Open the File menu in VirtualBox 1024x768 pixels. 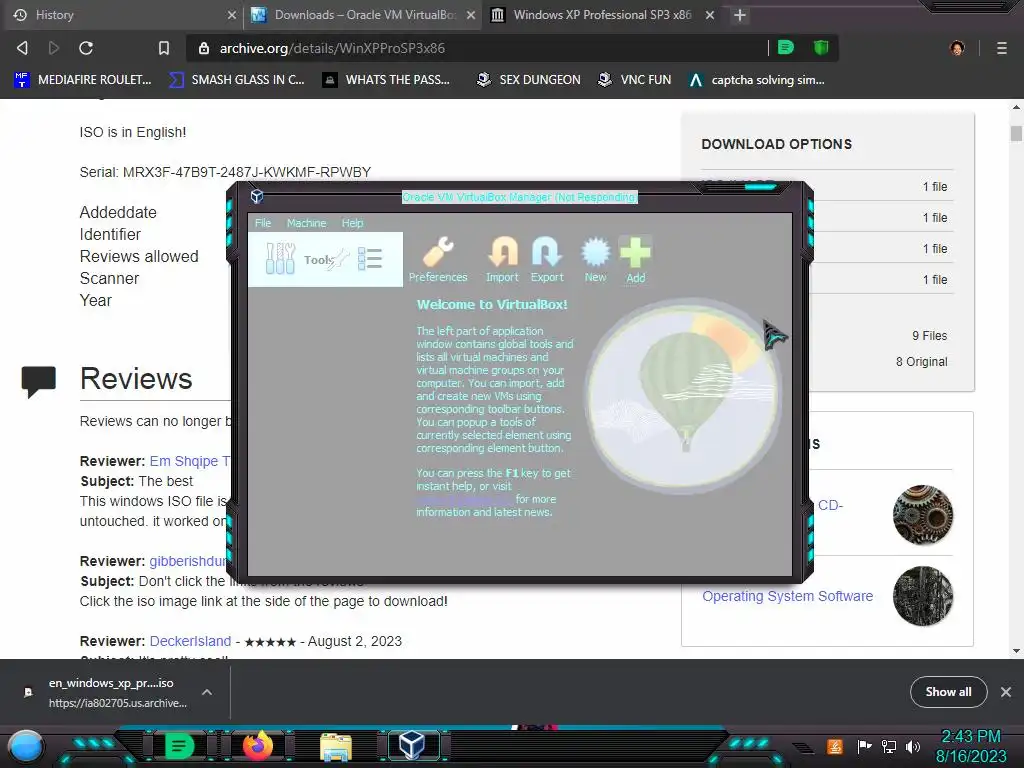[263, 223]
